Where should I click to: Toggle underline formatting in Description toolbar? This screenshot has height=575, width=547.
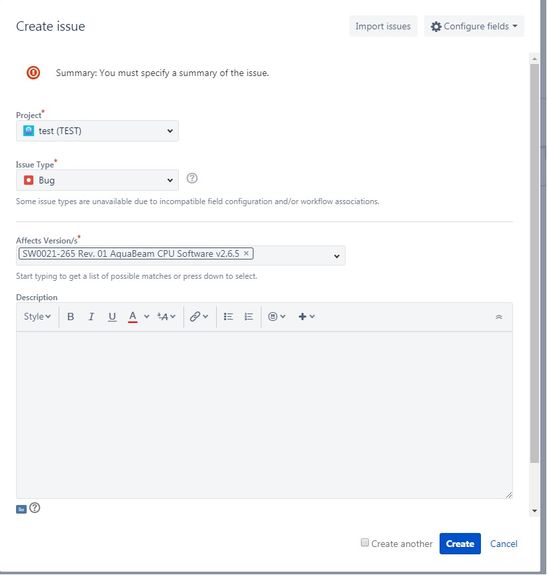point(112,316)
